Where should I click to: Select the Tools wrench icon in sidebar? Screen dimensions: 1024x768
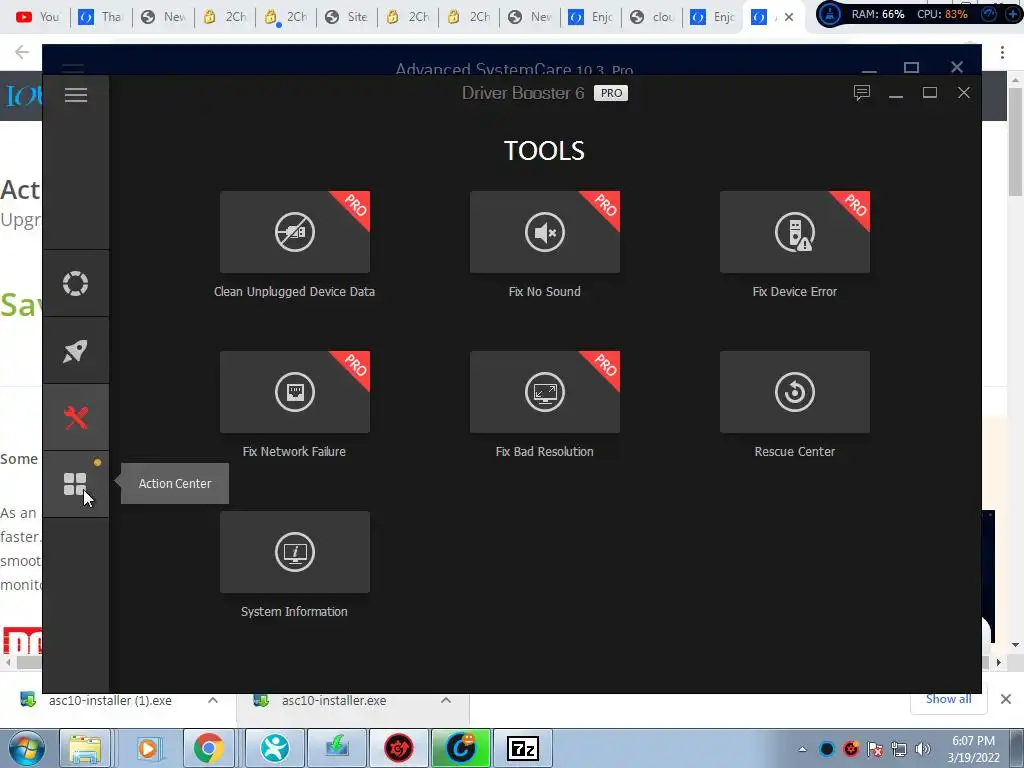coord(75,417)
